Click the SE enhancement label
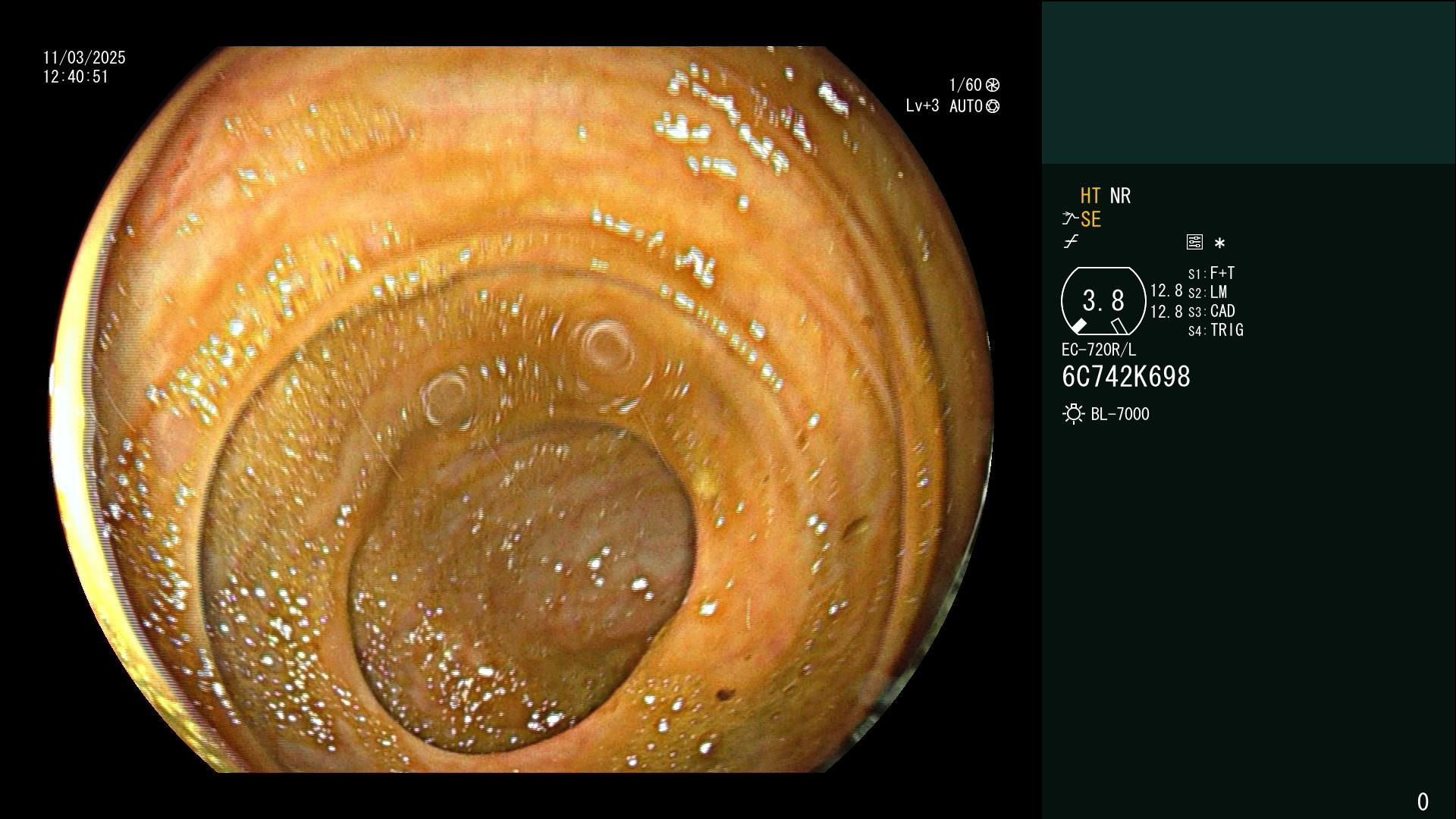The width and height of the screenshot is (1456, 819). point(1090,220)
